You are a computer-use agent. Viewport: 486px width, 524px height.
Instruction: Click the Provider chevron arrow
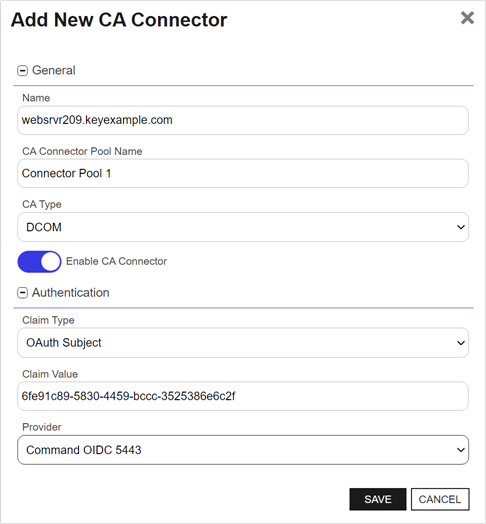point(461,450)
